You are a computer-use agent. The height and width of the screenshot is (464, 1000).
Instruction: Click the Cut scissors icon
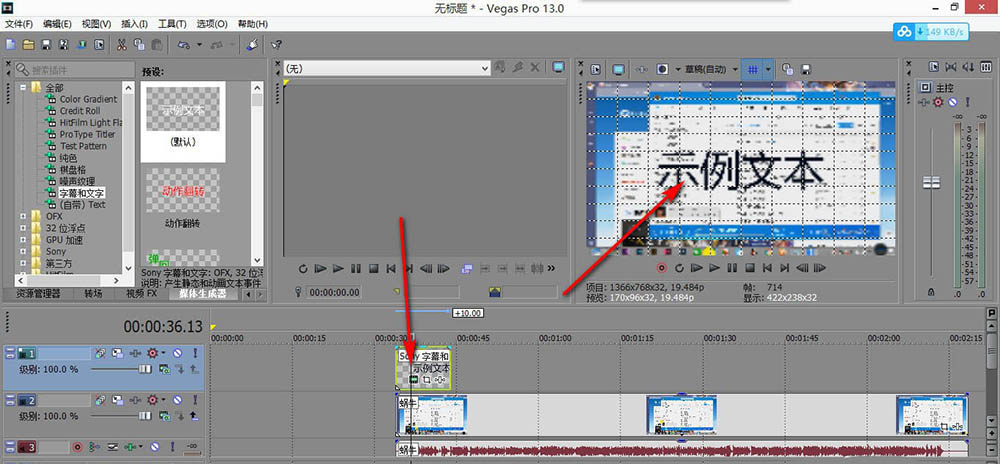pyautogui.click(x=121, y=45)
